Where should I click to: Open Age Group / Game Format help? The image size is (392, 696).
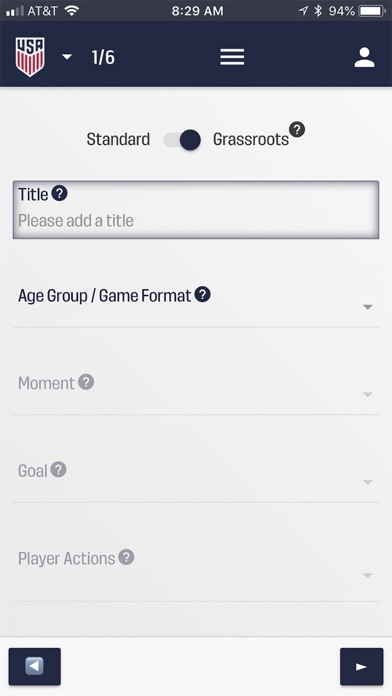[202, 294]
